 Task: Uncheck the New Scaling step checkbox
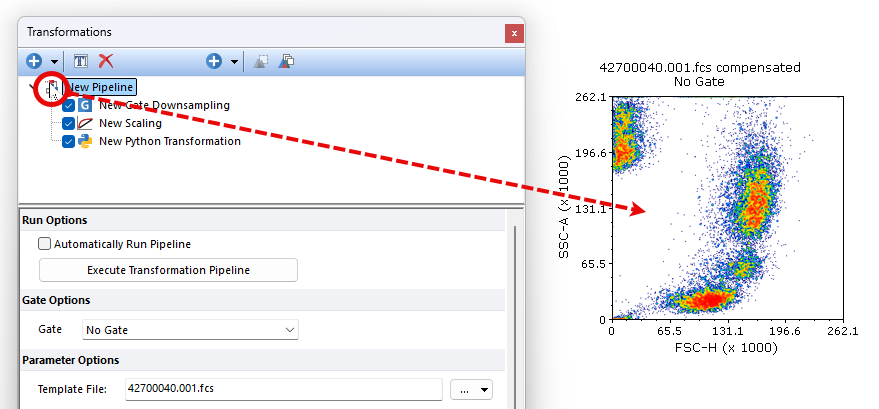click(x=68, y=123)
